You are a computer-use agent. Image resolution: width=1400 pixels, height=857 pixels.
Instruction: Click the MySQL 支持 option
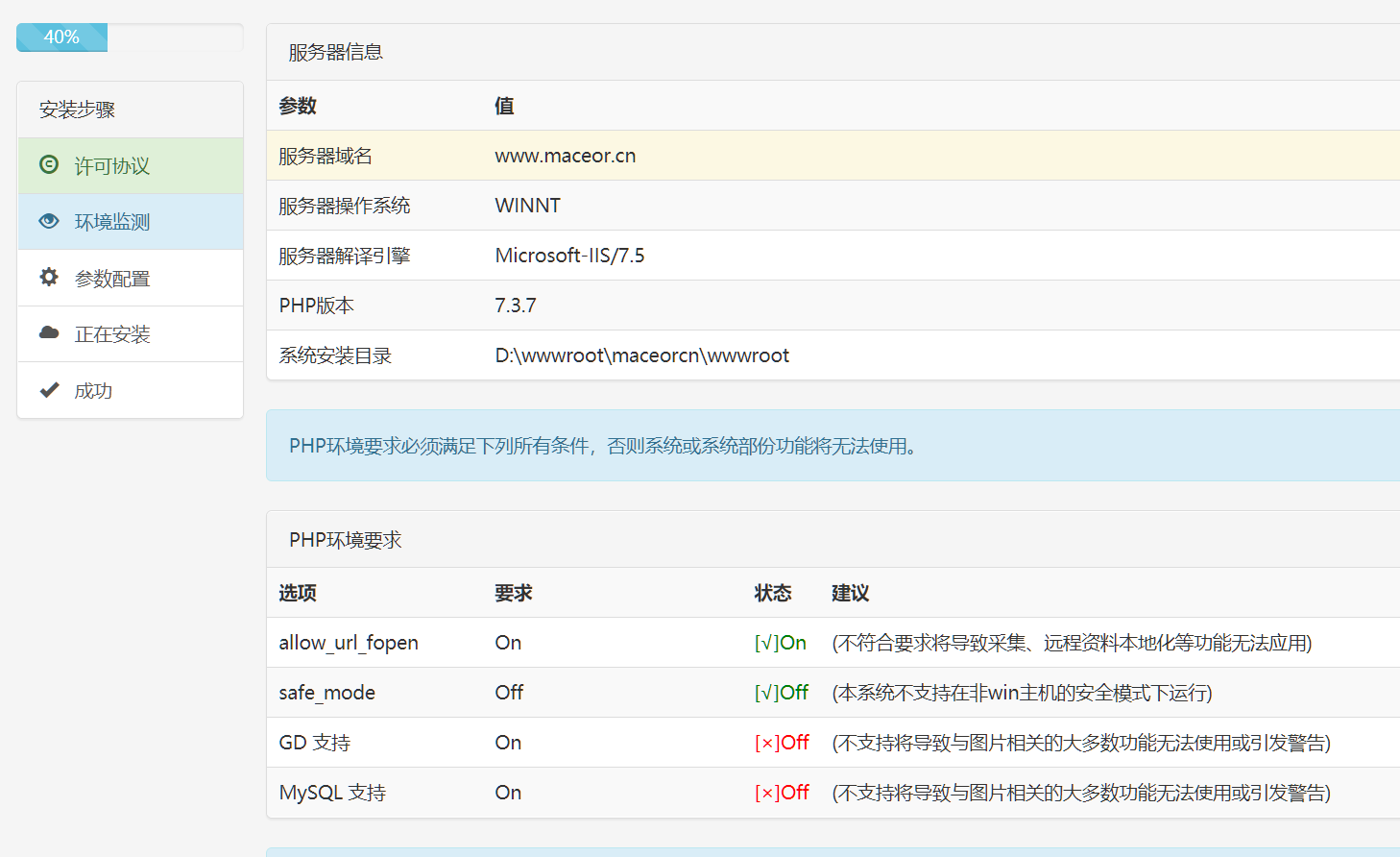coord(332,793)
